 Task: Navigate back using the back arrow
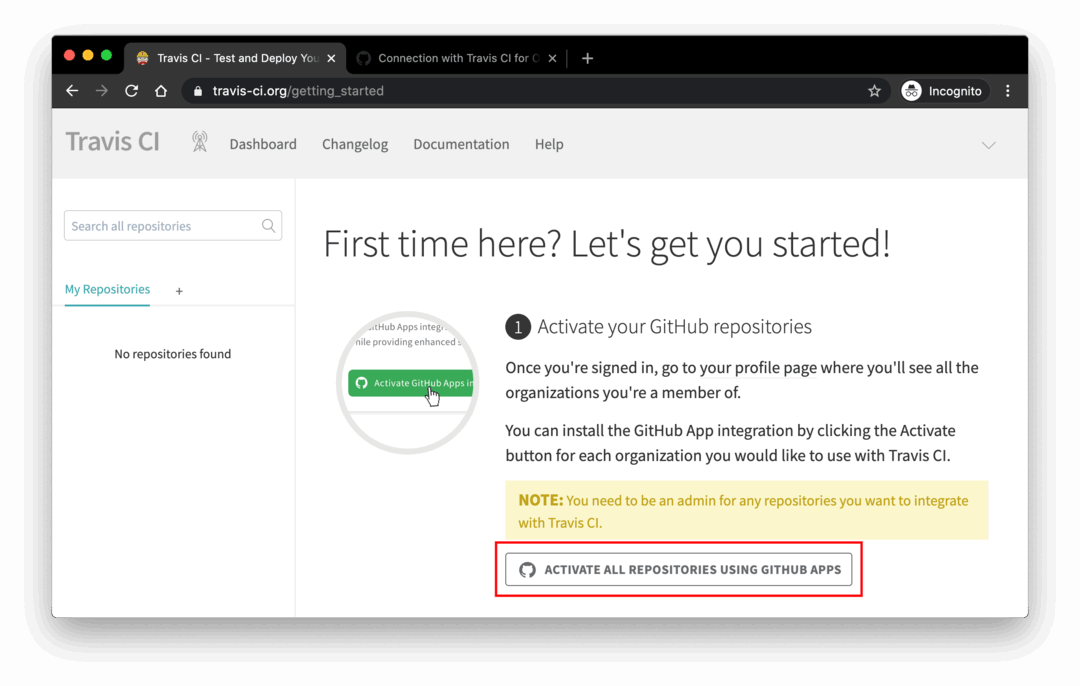pyautogui.click(x=72, y=91)
